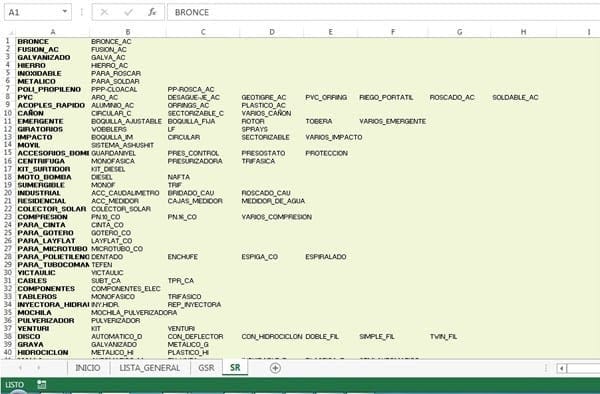The image size is (600, 394).
Task: Click the horizontal scrollbar left arrow
Action: click(x=561, y=368)
